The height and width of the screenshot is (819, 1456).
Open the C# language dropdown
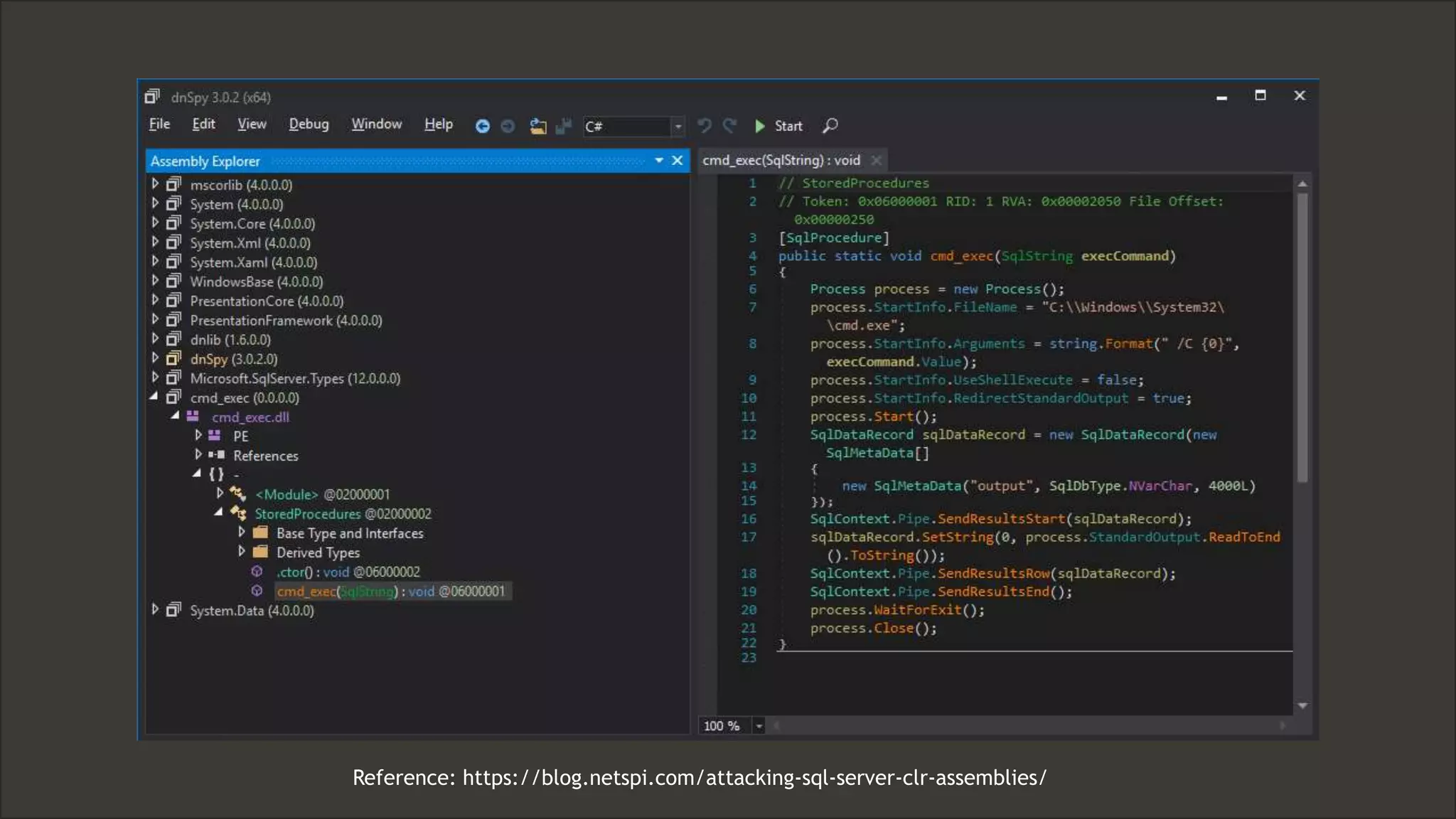(x=678, y=127)
